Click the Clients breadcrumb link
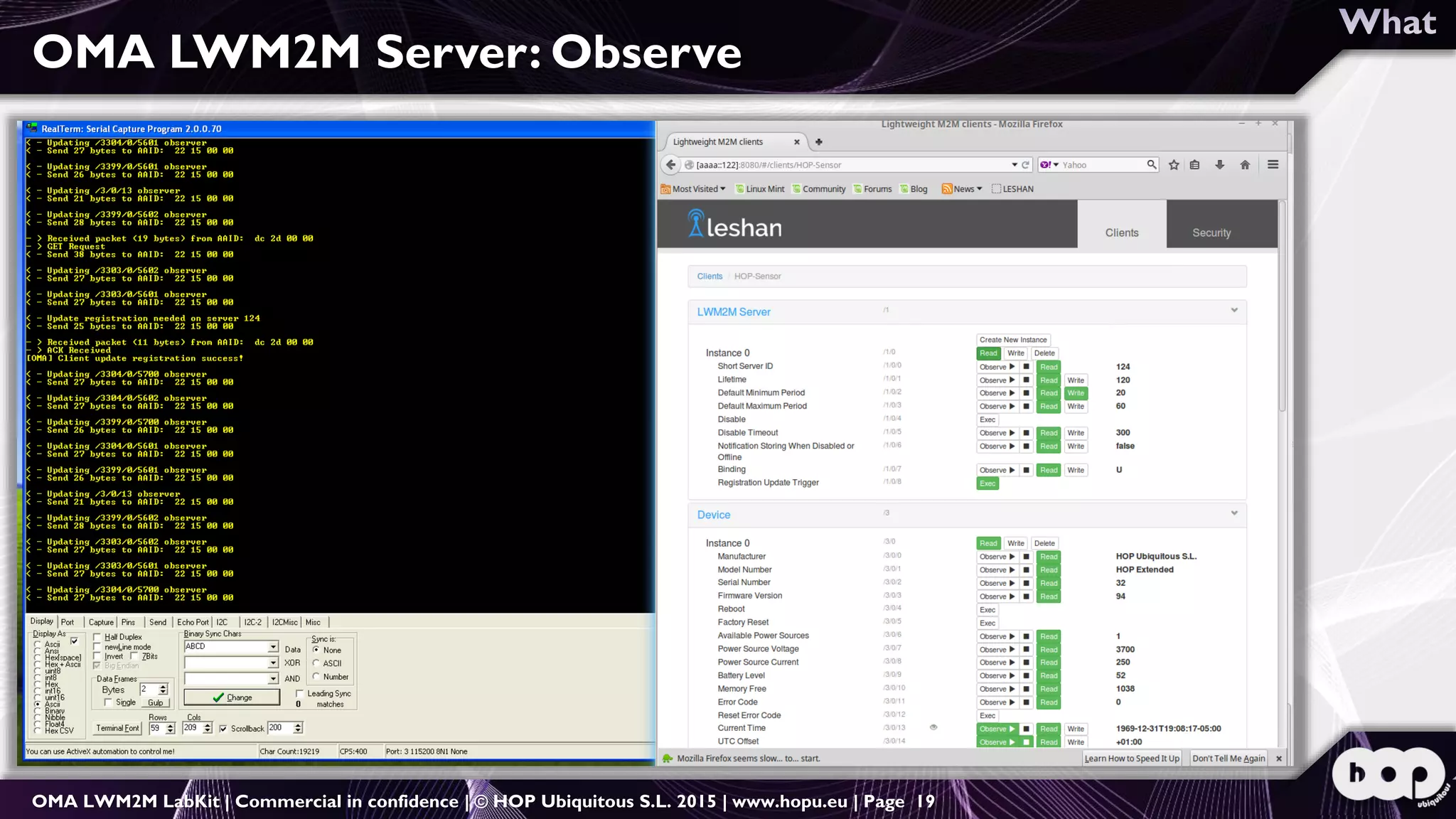This screenshot has width=1456, height=819. coord(710,277)
